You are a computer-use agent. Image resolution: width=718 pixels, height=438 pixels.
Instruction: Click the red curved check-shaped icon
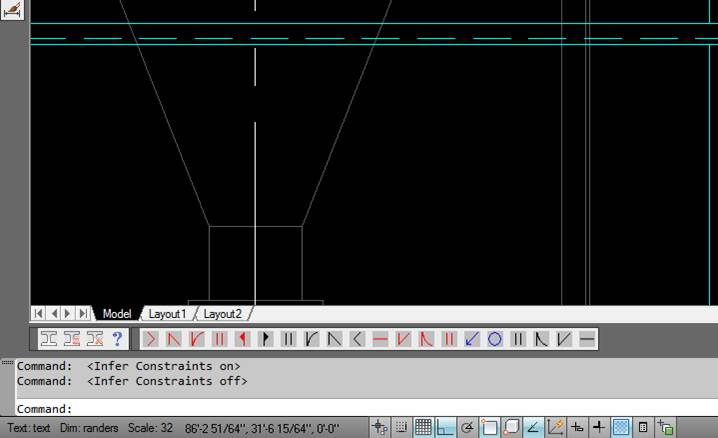click(197, 339)
